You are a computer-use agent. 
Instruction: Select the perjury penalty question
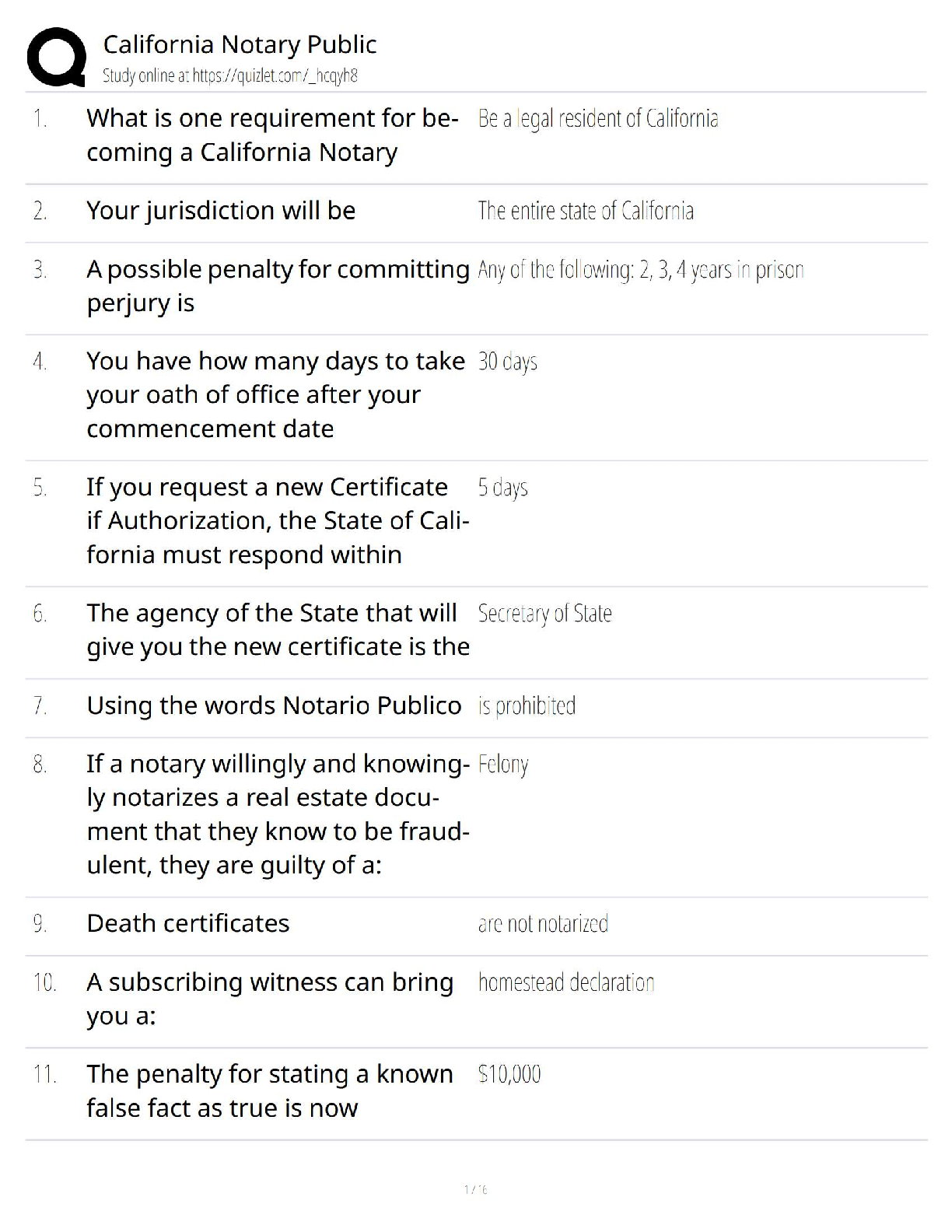pyautogui.click(x=278, y=285)
